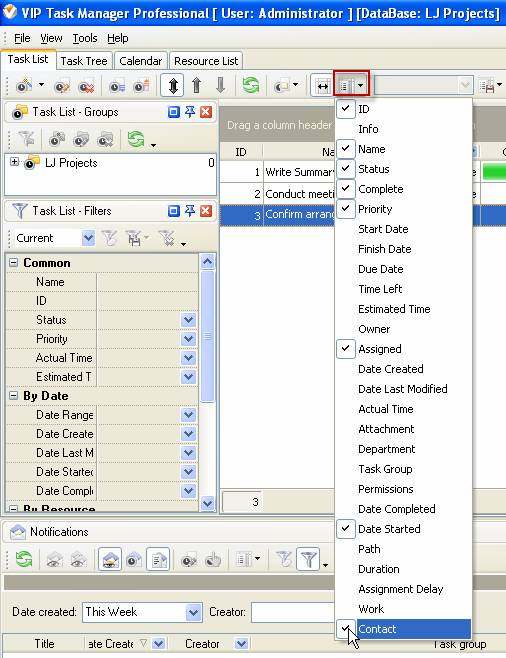Switch to the Resource List tab

click(206, 61)
